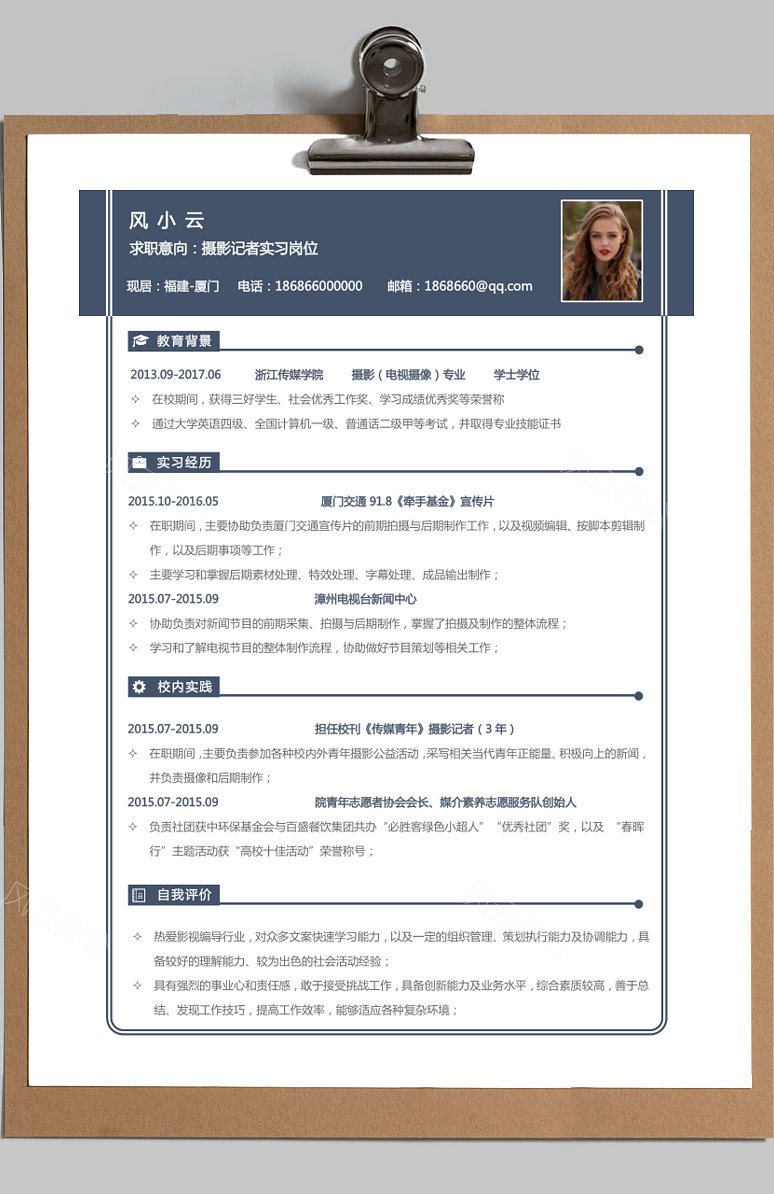This screenshot has width=774, height=1194.
Task: Click the 实习经历 section heading
Action: pyautogui.click(x=184, y=462)
